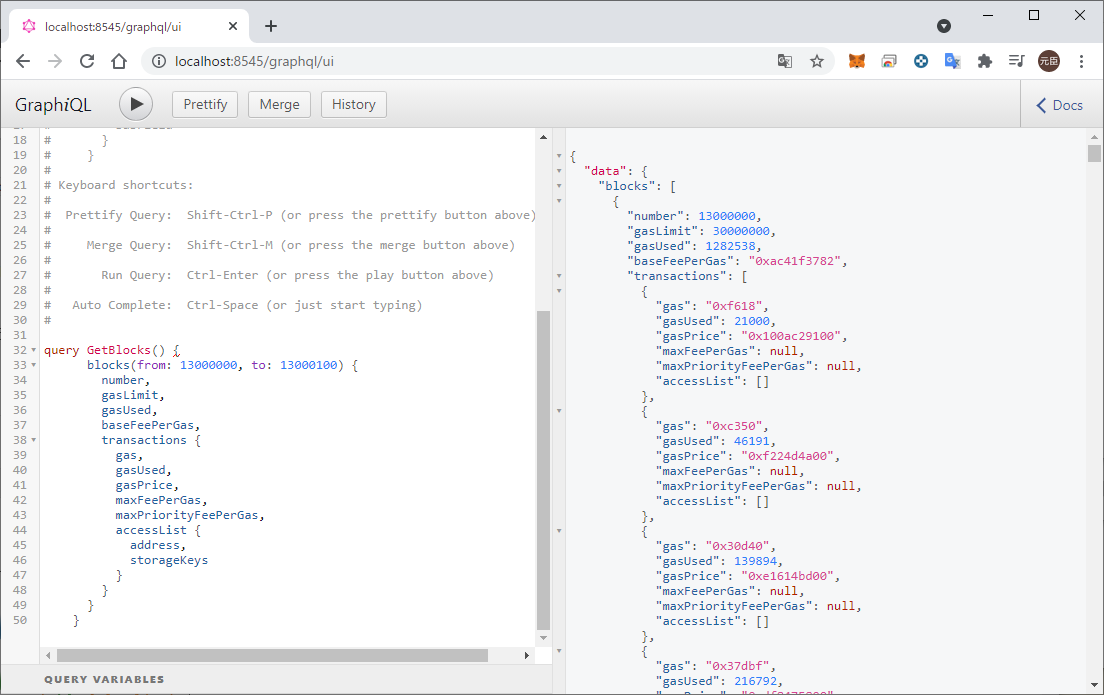Click the maxPriorityFeePerGas field on line 43
1104x695 pixels.
tap(187, 515)
